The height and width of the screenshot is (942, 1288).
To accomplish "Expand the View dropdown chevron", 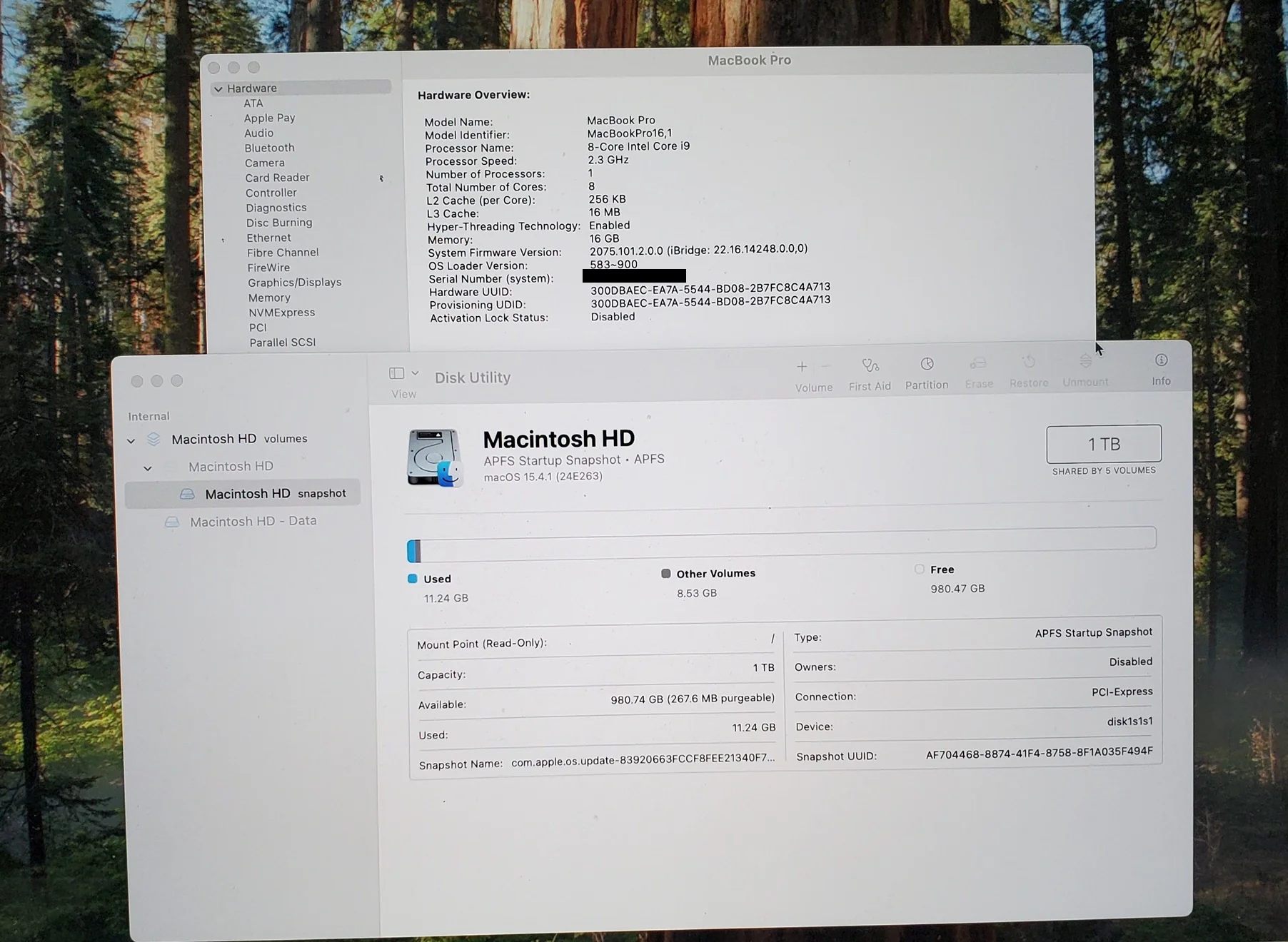I will click(x=415, y=373).
